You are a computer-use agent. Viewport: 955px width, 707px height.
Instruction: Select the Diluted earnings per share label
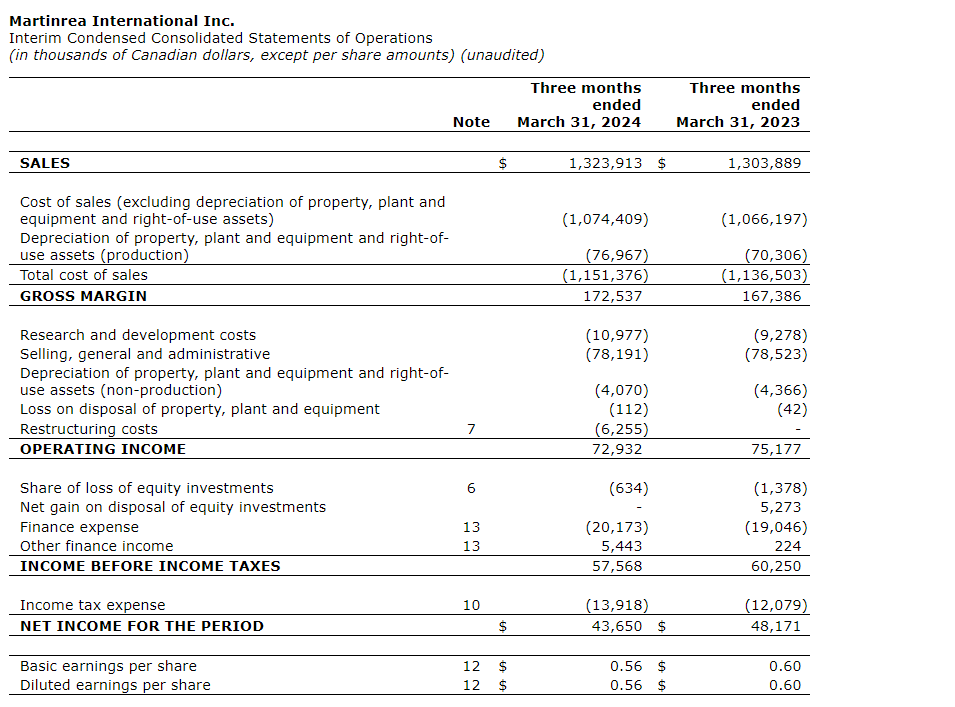[115, 685]
